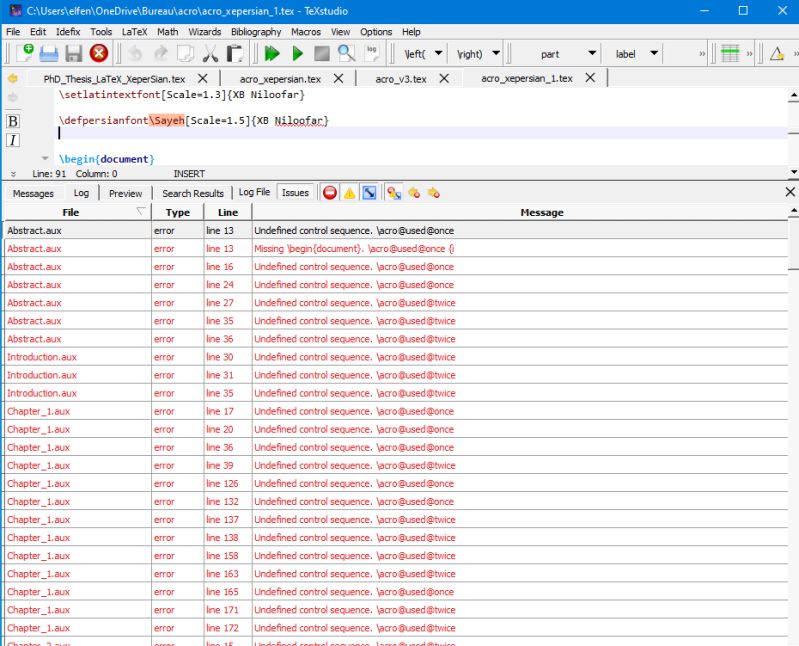The width and height of the screenshot is (799, 646).
Task: Select the Introduction.aux line 30 error row
Action: pos(396,357)
